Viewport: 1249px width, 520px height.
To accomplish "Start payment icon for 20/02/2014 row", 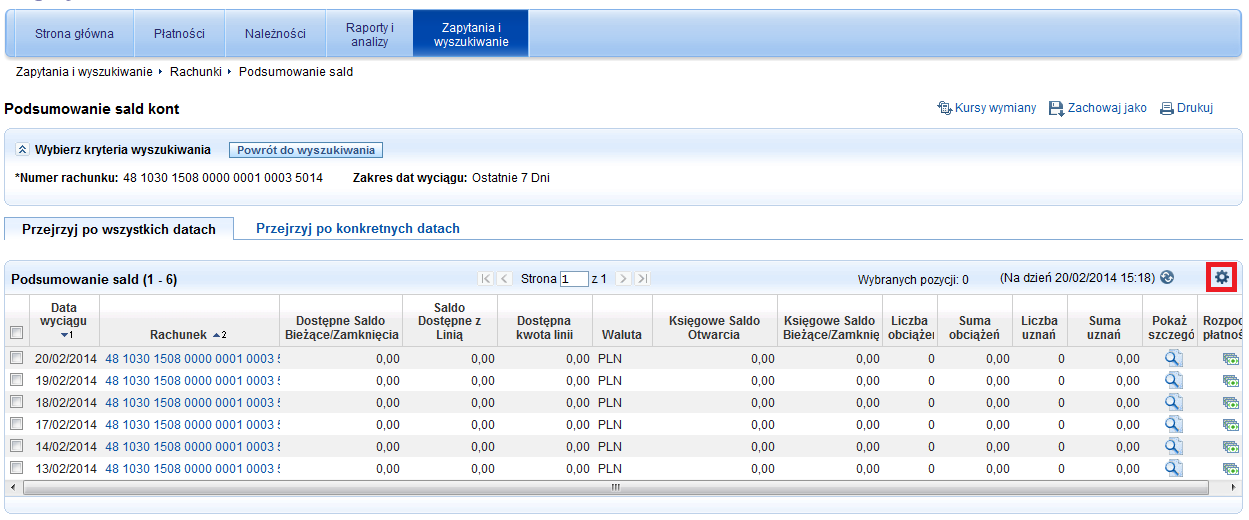I will tap(1230, 359).
